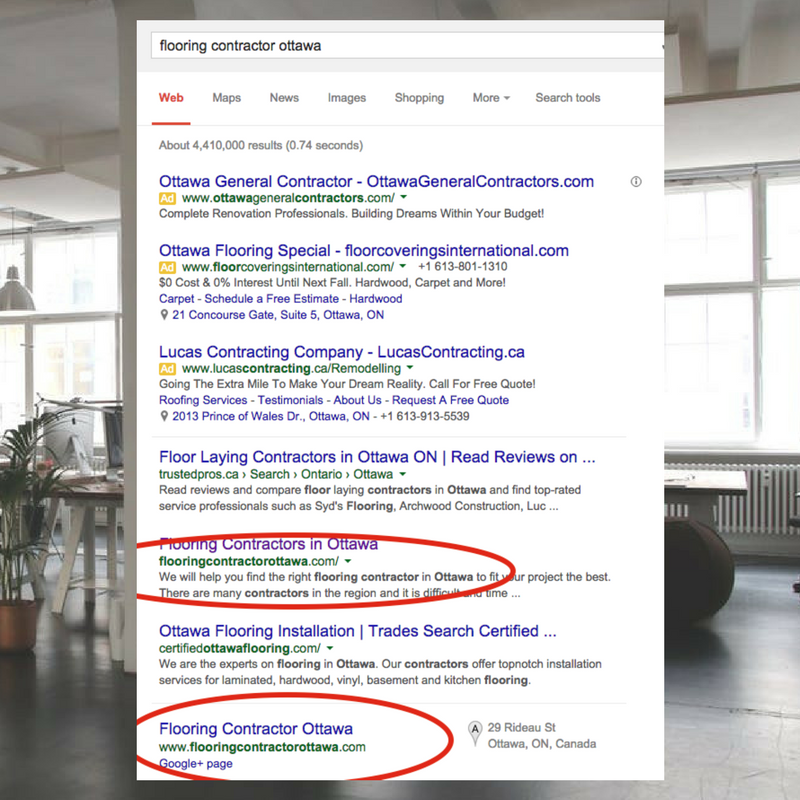Click the info icon beside first ad
The width and height of the screenshot is (800, 800).
pyautogui.click(x=636, y=182)
